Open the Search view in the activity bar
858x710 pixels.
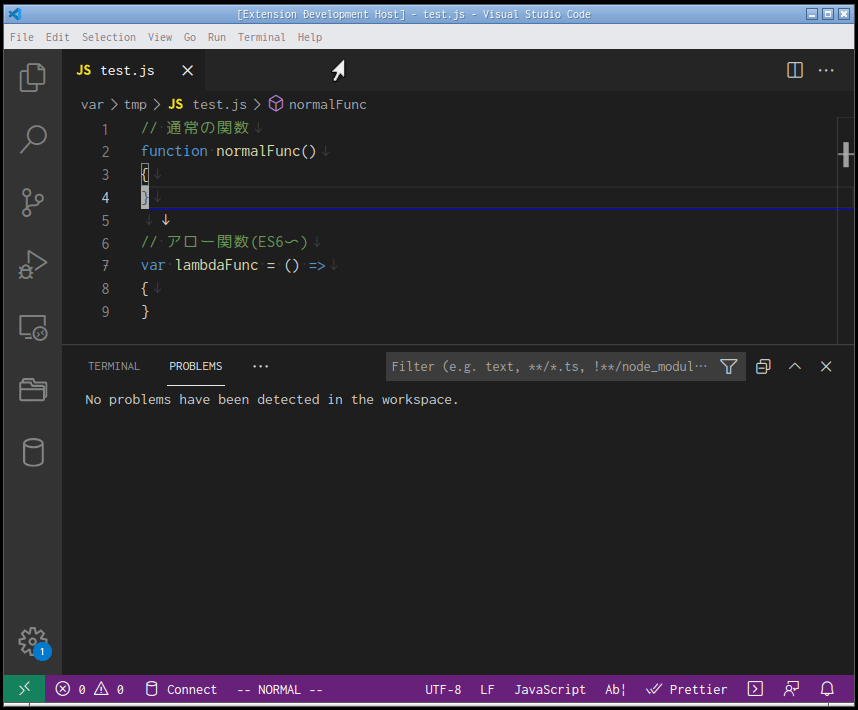[33, 139]
